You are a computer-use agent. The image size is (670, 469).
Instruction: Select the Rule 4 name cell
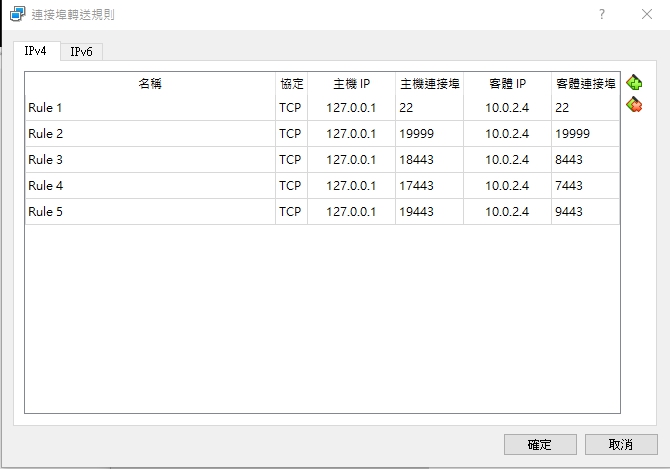point(150,186)
